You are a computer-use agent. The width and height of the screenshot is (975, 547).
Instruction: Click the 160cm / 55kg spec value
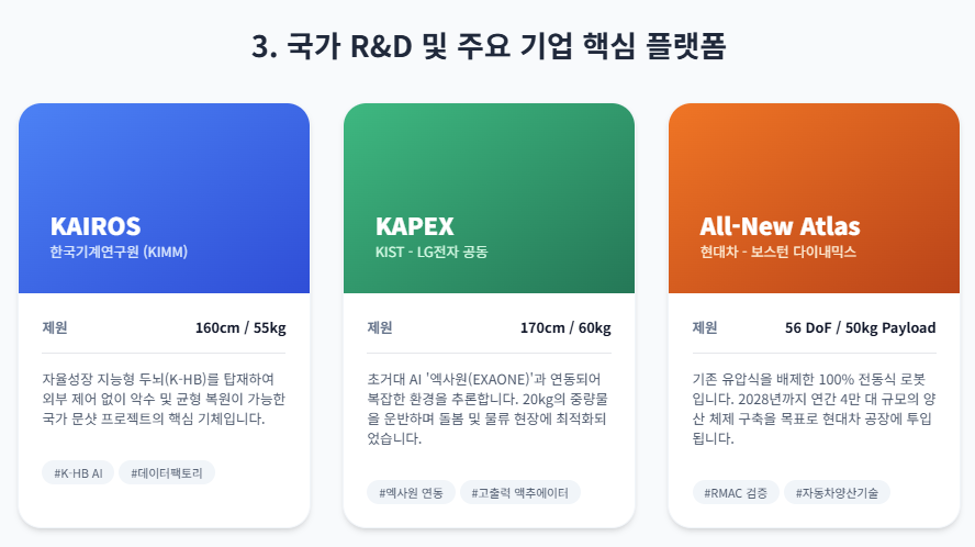[241, 328]
